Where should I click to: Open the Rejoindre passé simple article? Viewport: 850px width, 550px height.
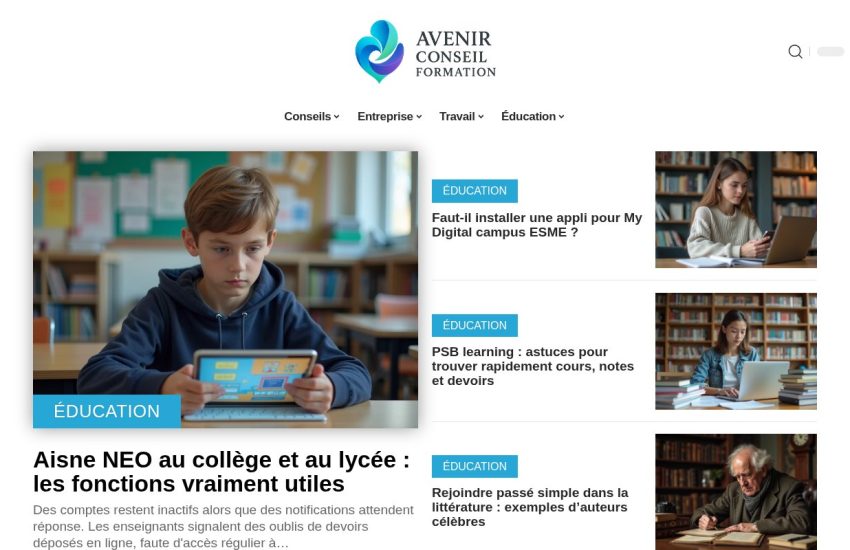[530, 507]
